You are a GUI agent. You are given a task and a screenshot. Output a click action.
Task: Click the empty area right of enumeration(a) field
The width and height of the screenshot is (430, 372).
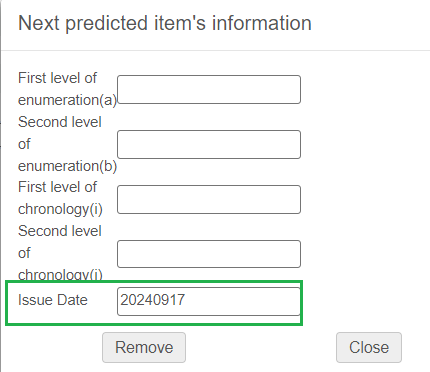pyautogui.click(x=365, y=89)
